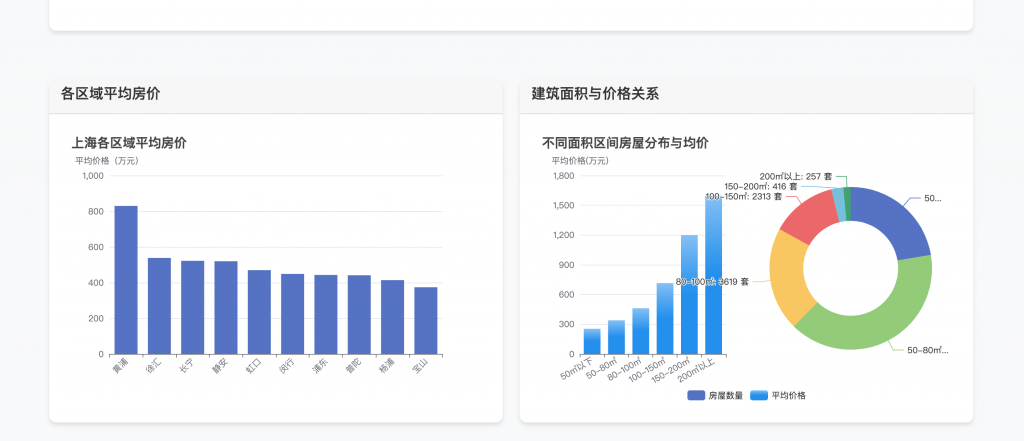Click the 各区域平均房价 card header
The image size is (1024, 441).
pos(276,97)
